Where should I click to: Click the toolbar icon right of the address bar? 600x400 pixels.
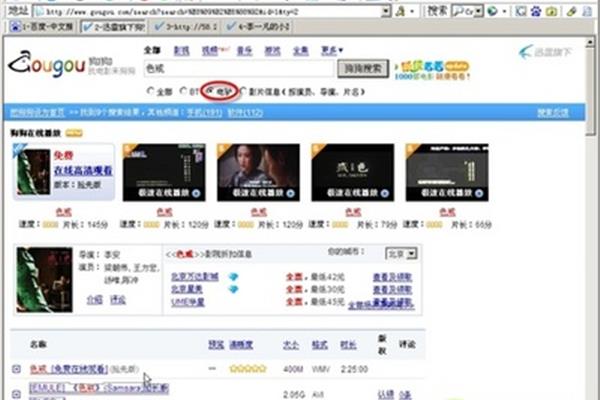(400, 11)
